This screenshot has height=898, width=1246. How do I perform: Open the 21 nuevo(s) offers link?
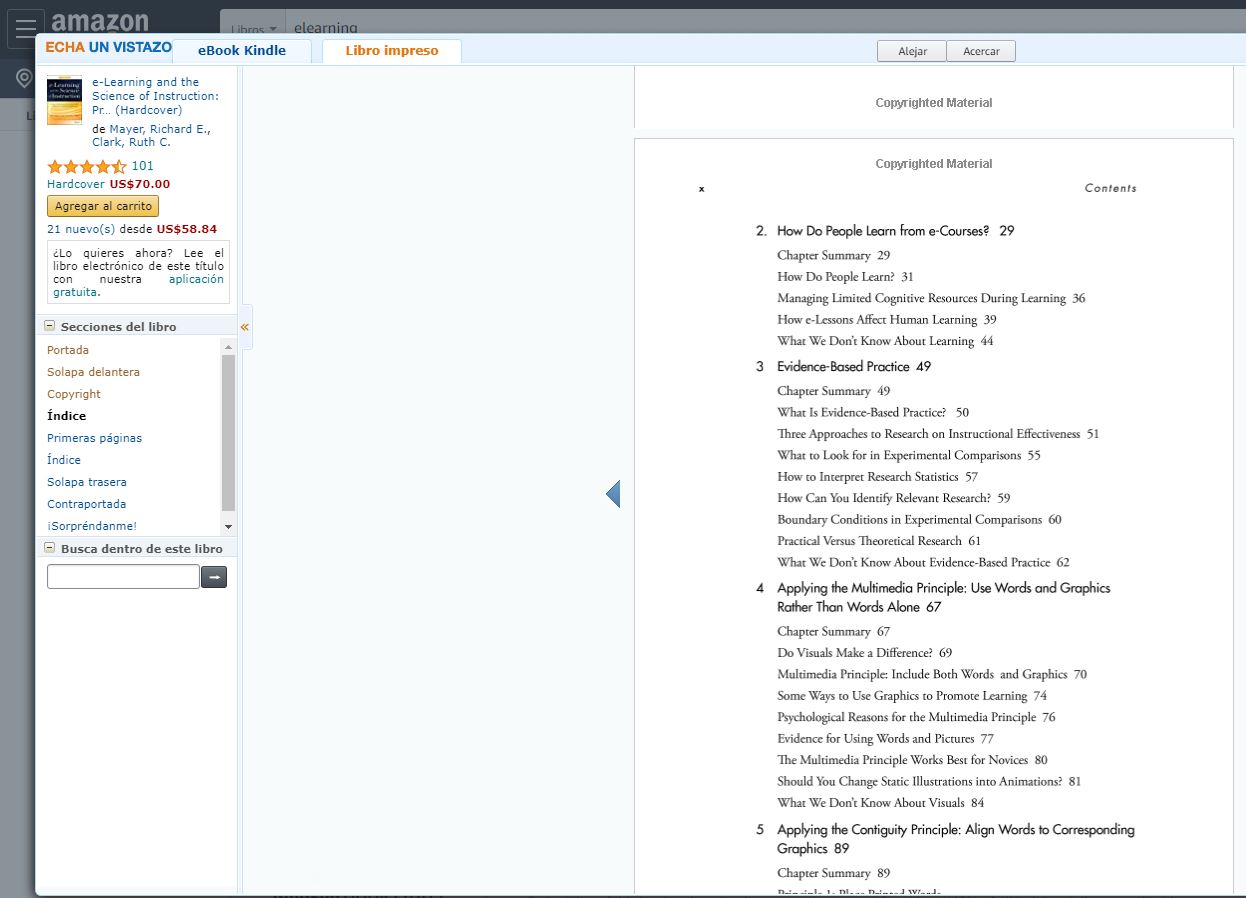[x=81, y=229]
